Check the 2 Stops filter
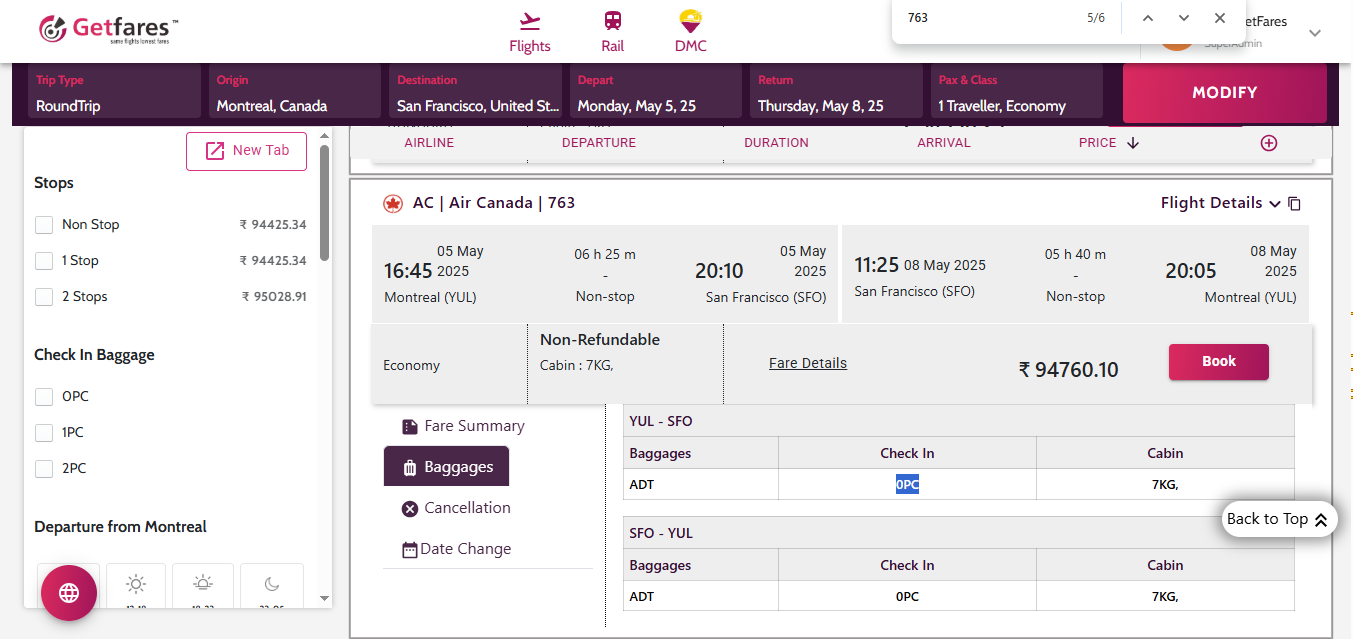This screenshot has height=639, width=1353. [44, 297]
